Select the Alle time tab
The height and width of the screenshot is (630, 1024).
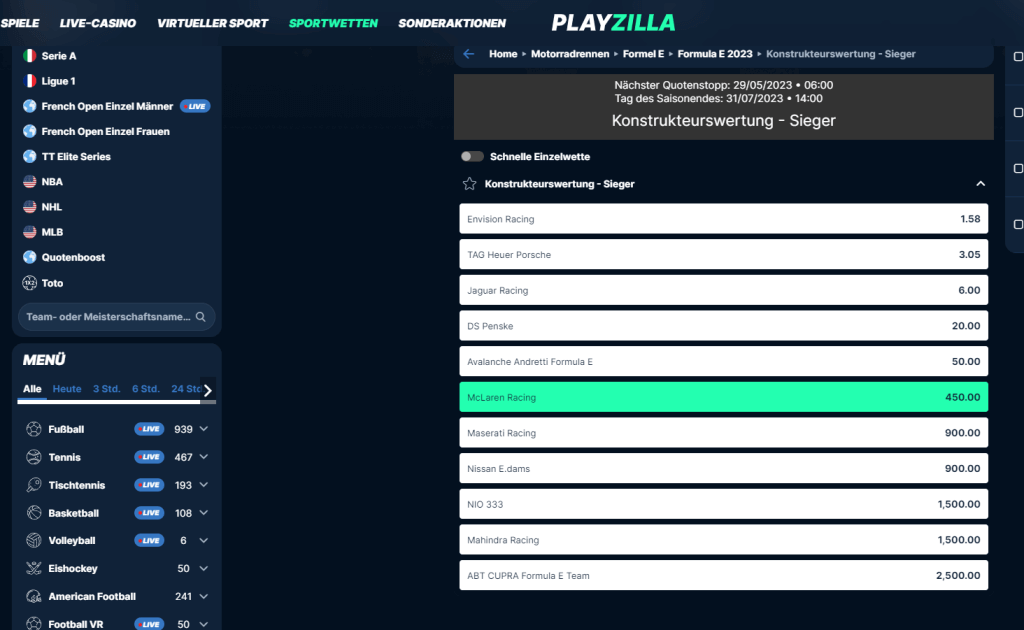(32, 388)
